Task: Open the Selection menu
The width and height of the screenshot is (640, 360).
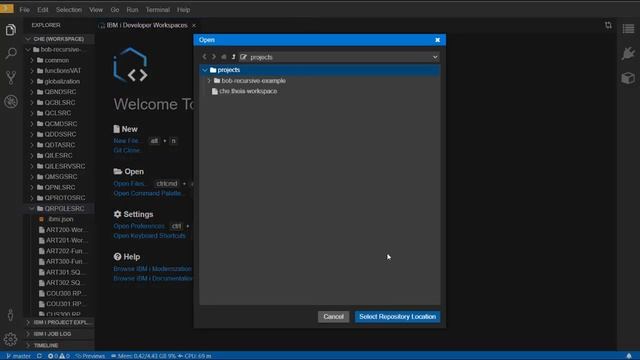Action: 69,9
